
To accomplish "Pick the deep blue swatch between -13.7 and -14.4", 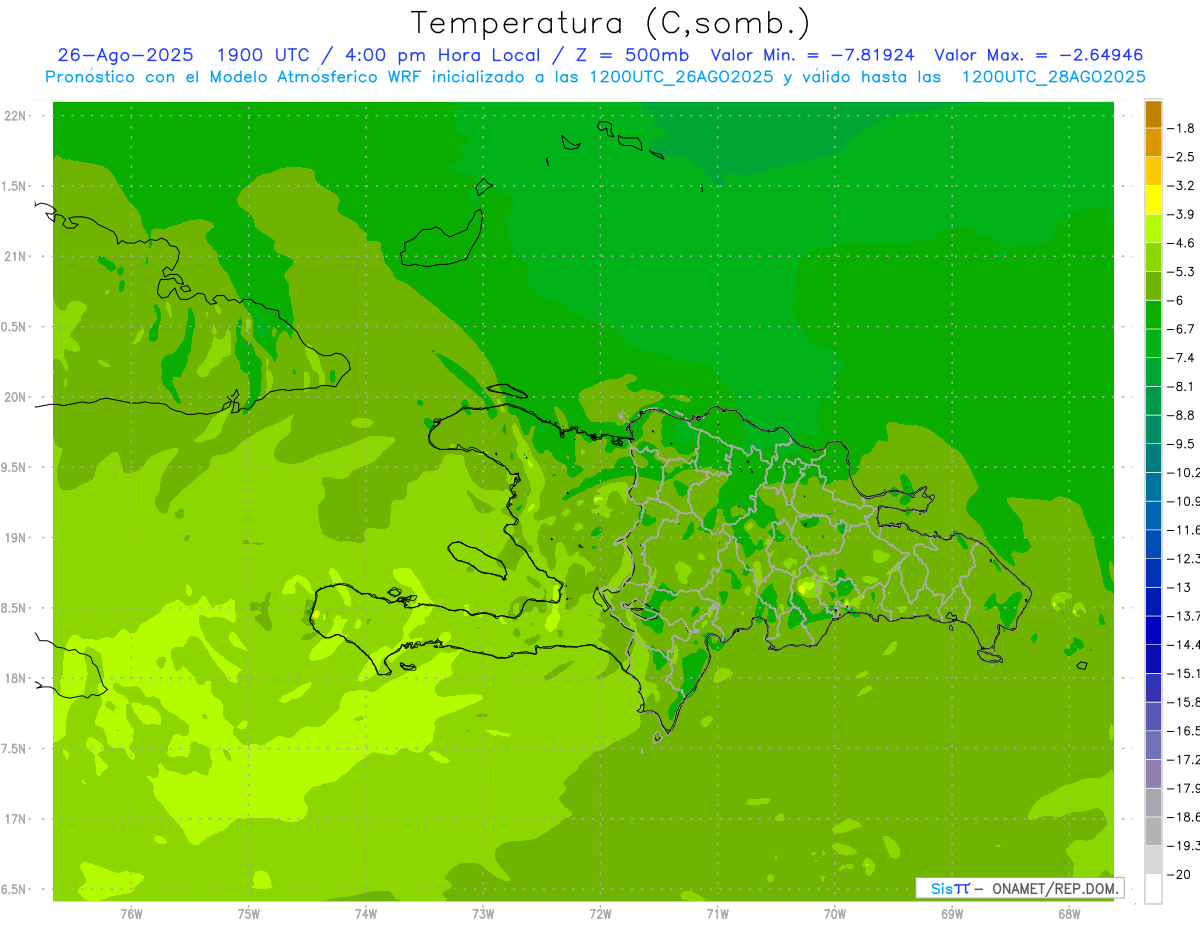I will (x=1153, y=630).
